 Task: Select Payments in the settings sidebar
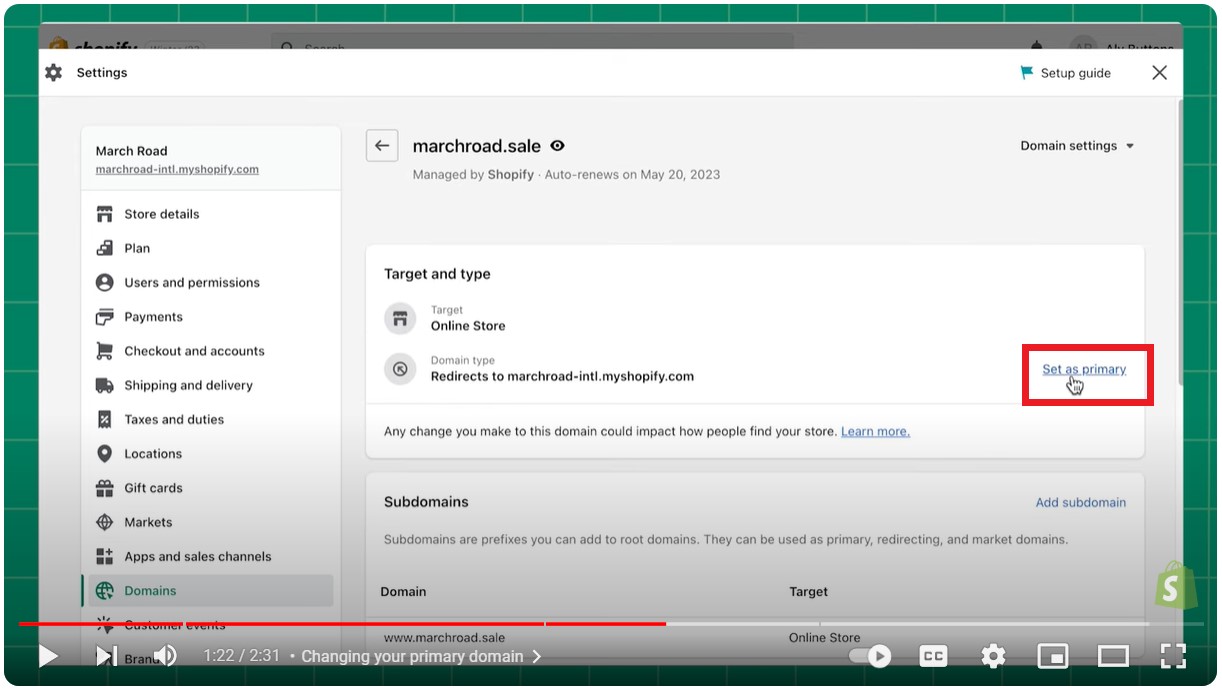click(153, 317)
